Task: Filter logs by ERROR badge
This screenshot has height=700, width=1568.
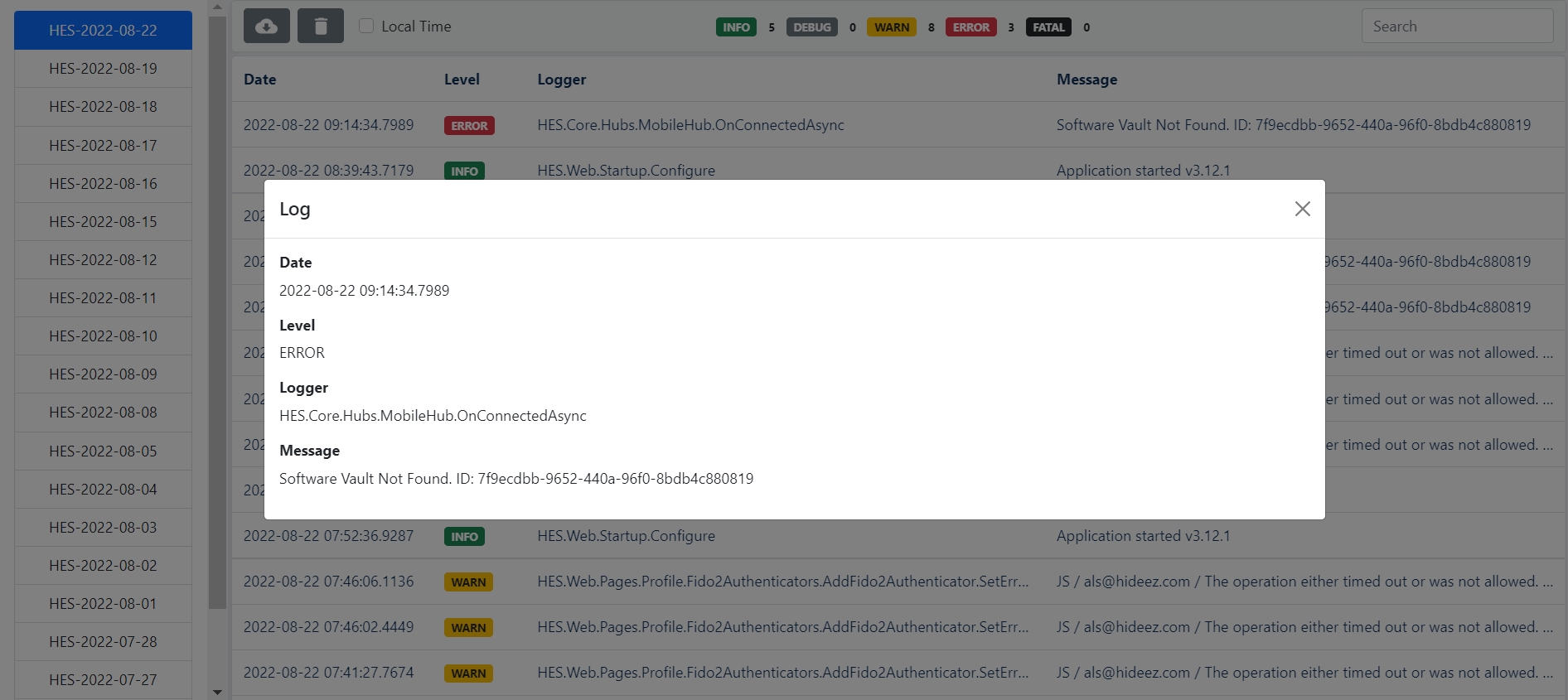Action: [x=970, y=27]
